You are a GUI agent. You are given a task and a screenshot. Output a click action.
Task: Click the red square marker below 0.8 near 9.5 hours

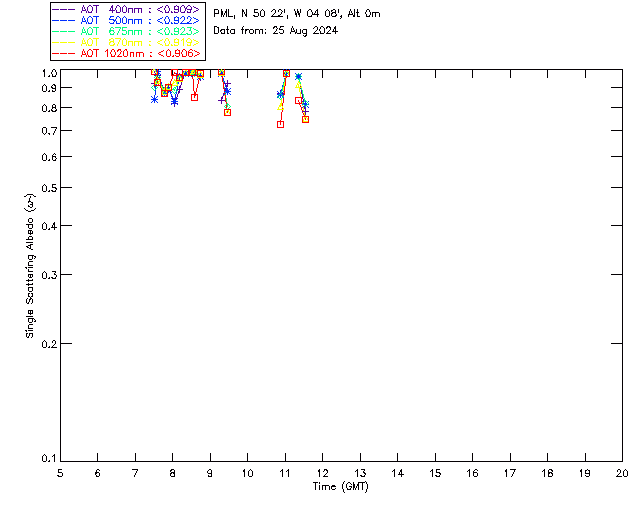(x=228, y=113)
